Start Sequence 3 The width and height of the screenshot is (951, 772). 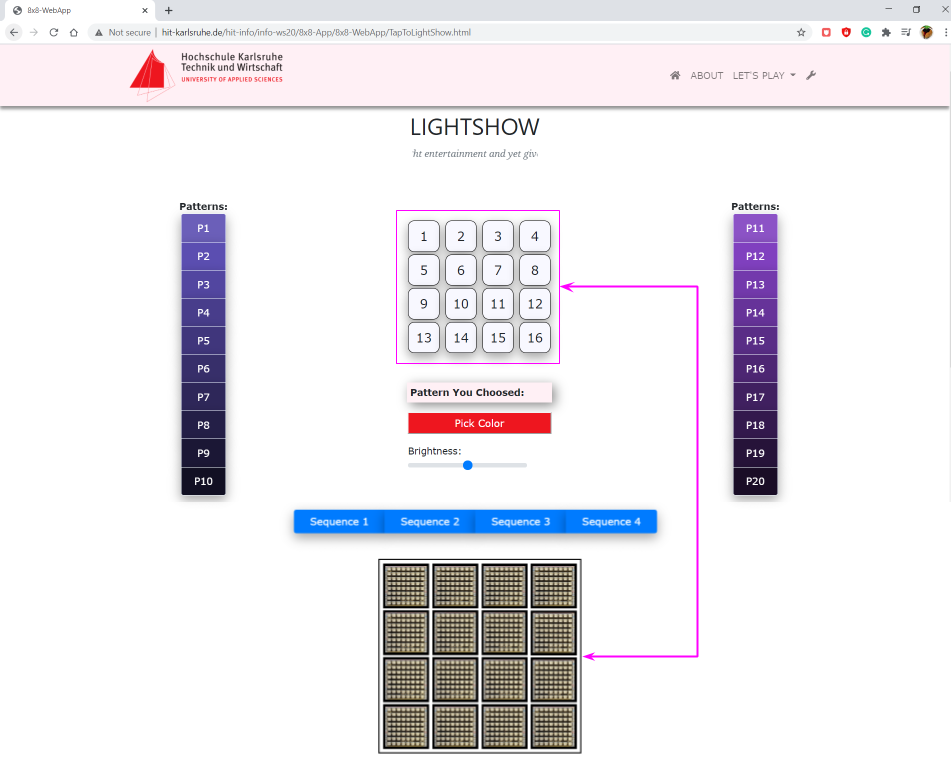(x=520, y=522)
